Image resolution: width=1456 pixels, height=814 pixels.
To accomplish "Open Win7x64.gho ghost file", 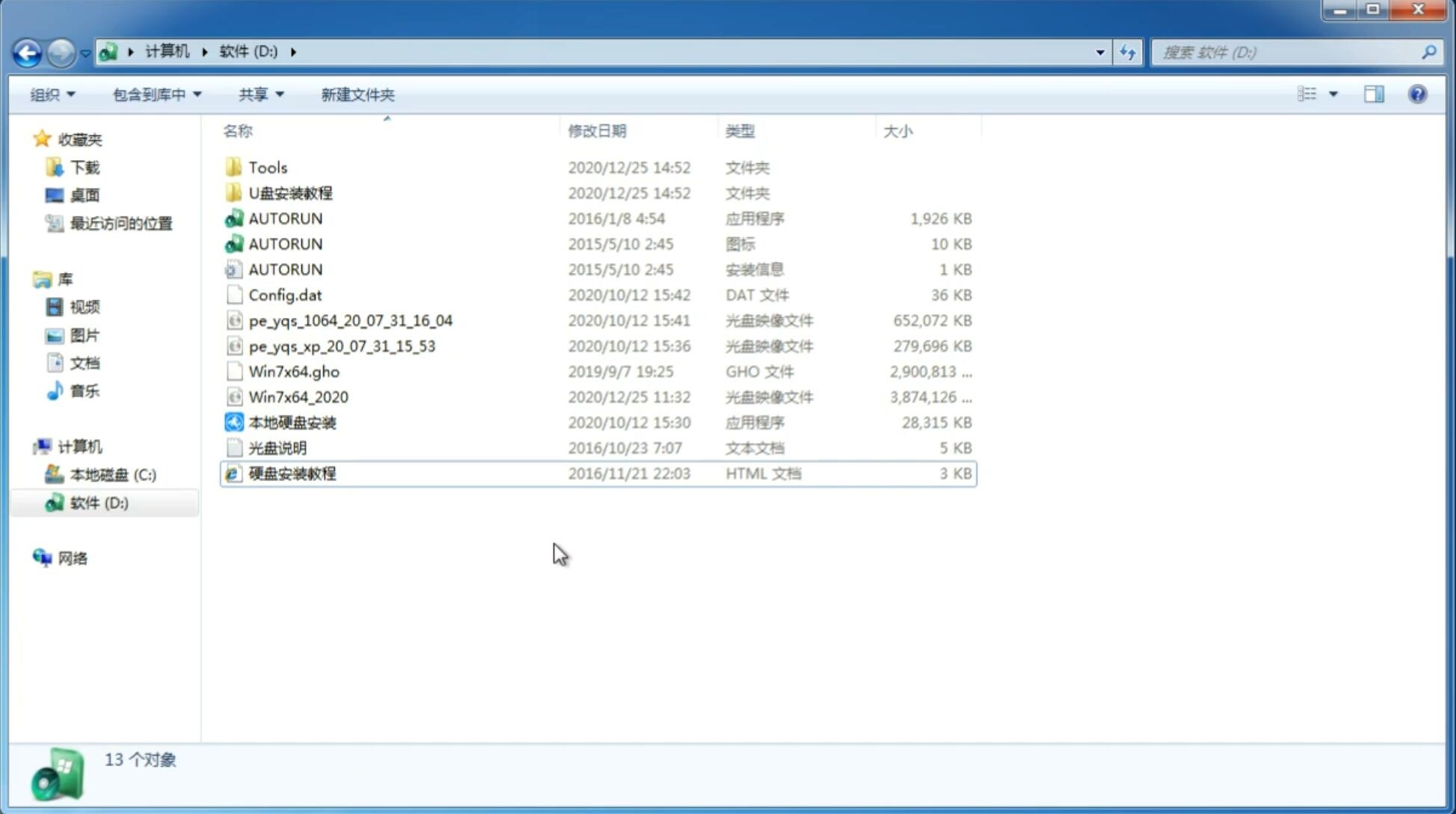I will tap(293, 371).
